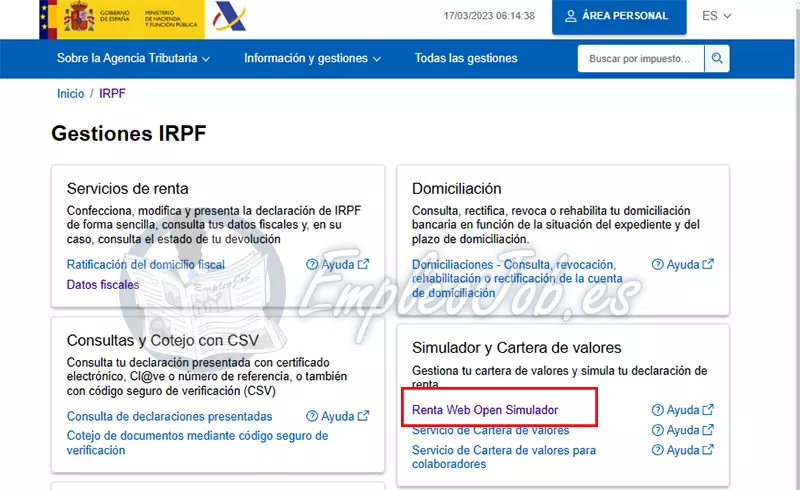Click the IRPF breadcrumb link
This screenshot has height=490, width=800.
(112, 93)
